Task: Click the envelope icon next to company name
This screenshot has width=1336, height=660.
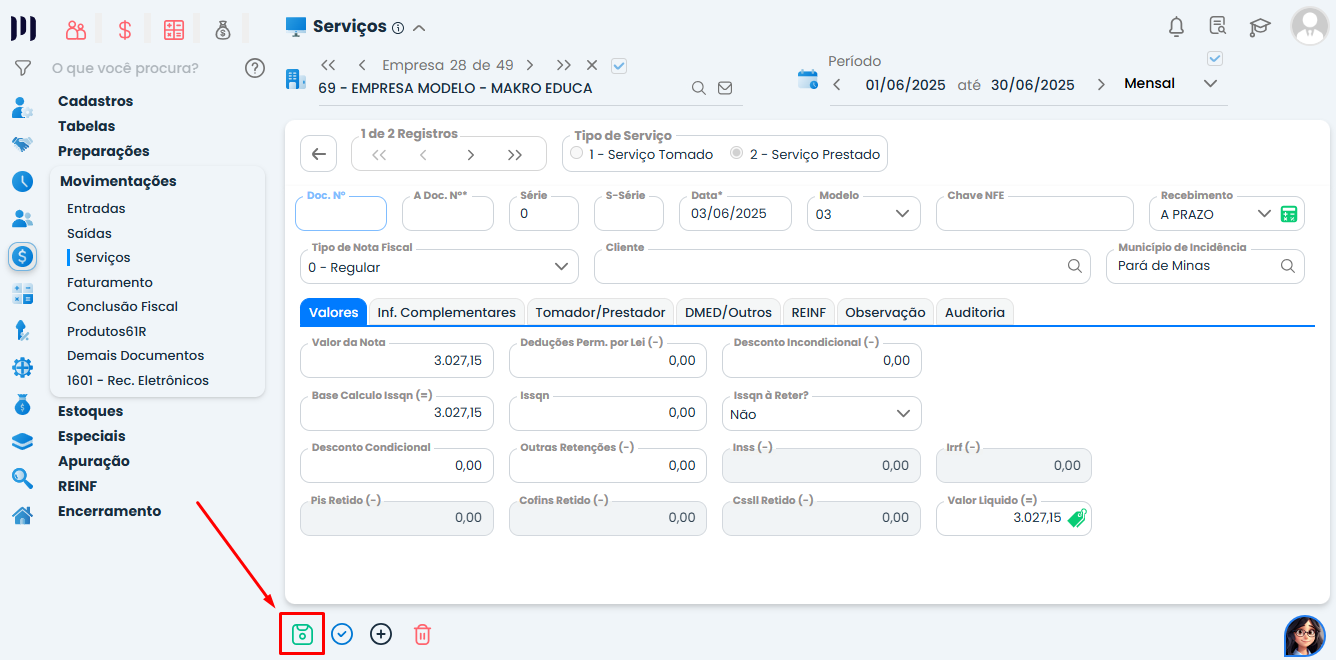Action: pos(725,88)
